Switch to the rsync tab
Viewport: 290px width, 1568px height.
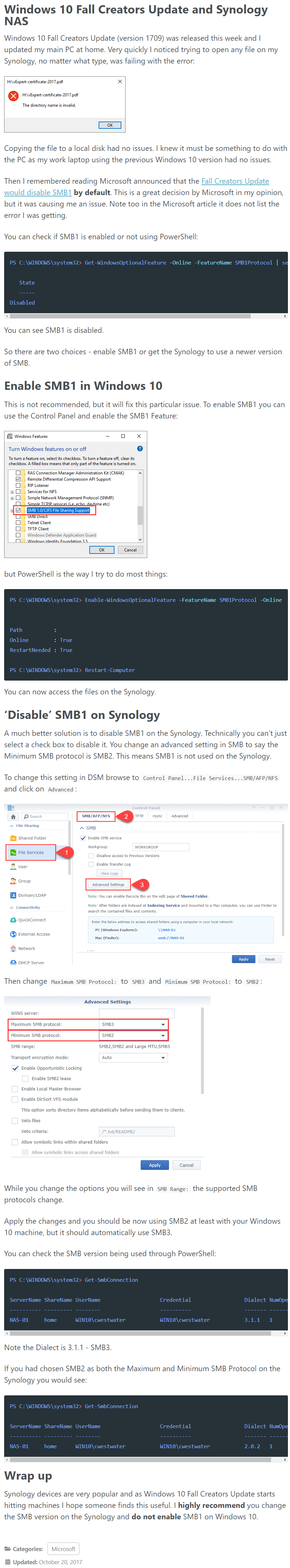click(x=158, y=816)
